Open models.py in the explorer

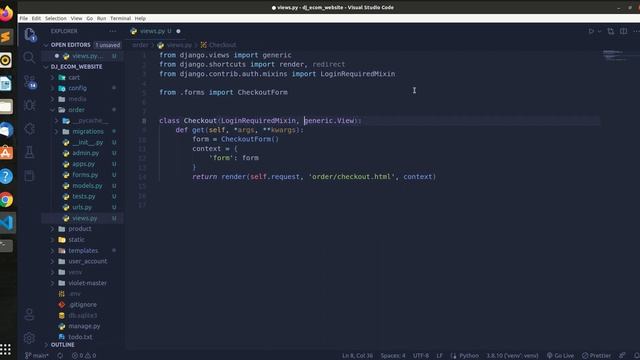click(82, 186)
